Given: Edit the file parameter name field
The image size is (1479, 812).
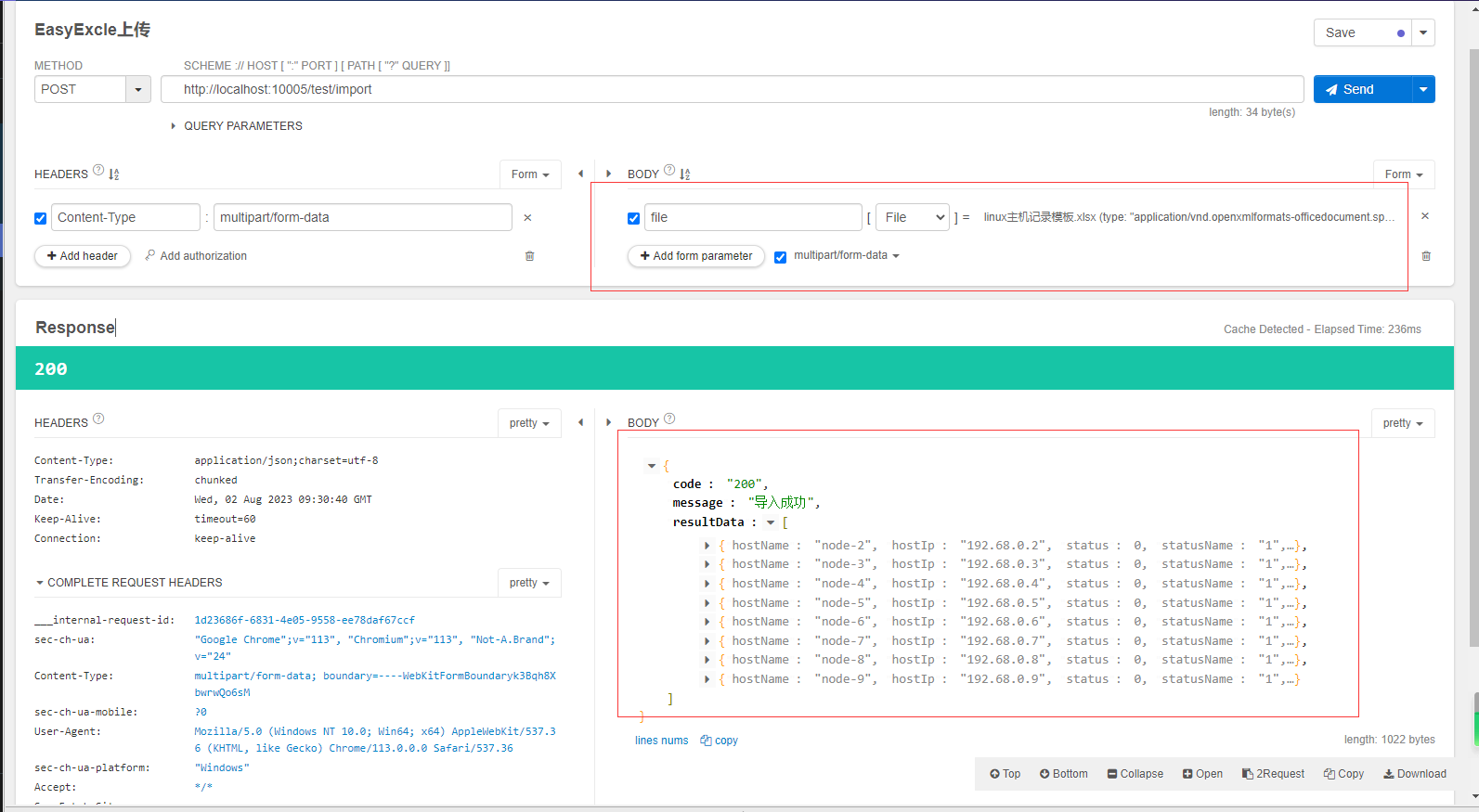Looking at the screenshot, I should [753, 217].
